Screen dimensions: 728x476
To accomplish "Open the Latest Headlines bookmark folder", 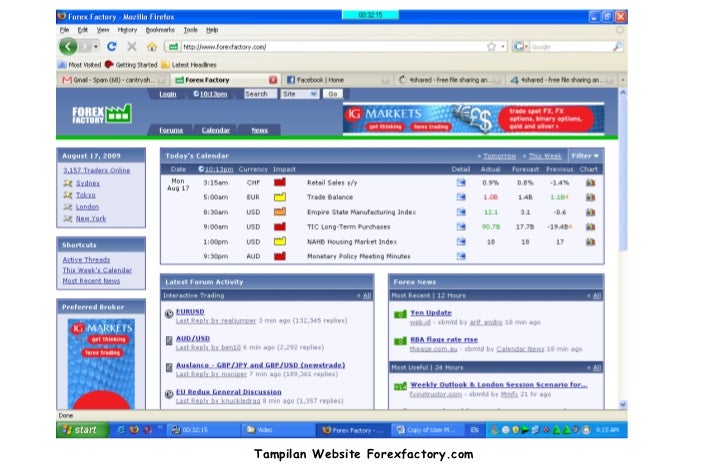I will [x=189, y=65].
